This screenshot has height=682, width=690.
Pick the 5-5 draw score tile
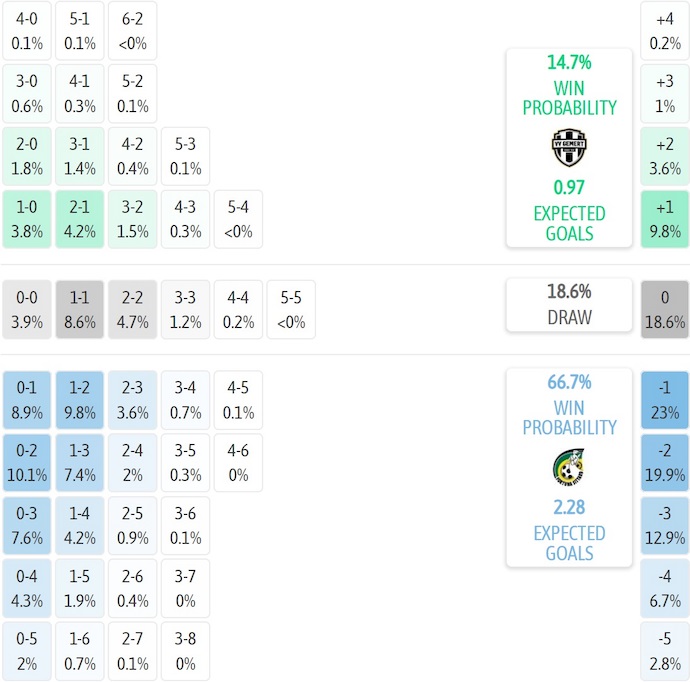click(291, 311)
